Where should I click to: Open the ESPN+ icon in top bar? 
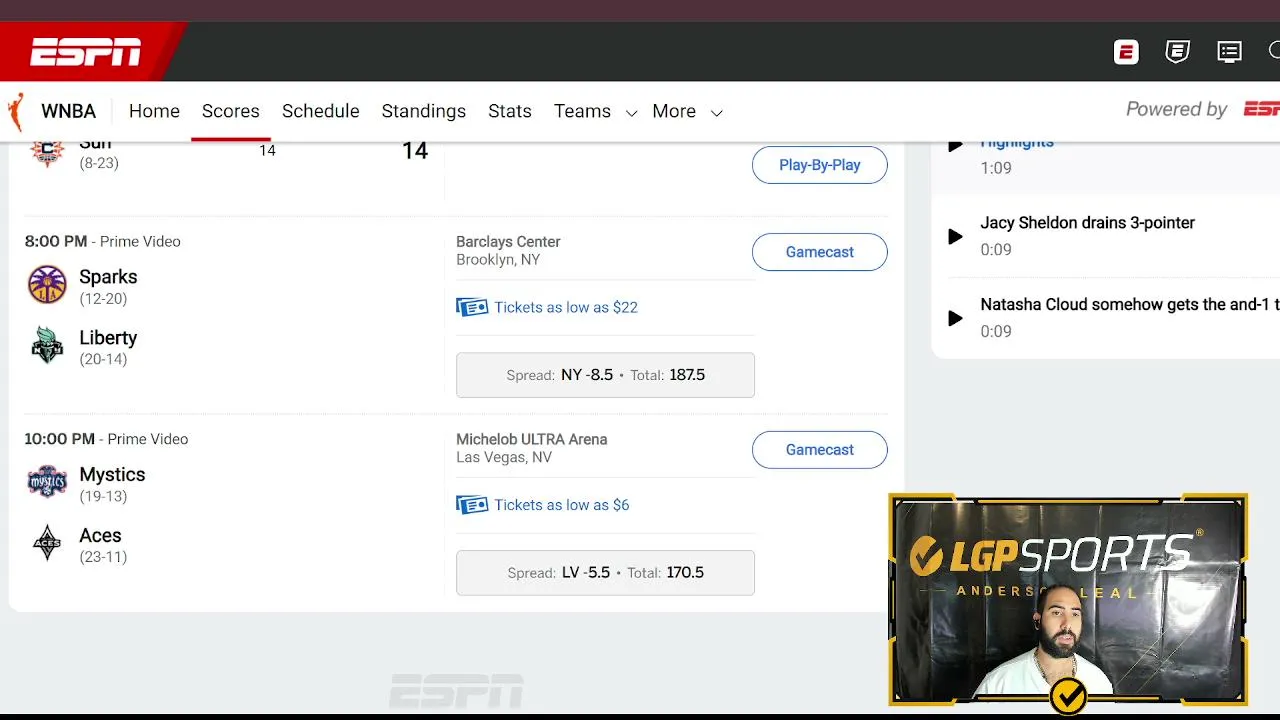point(1127,52)
